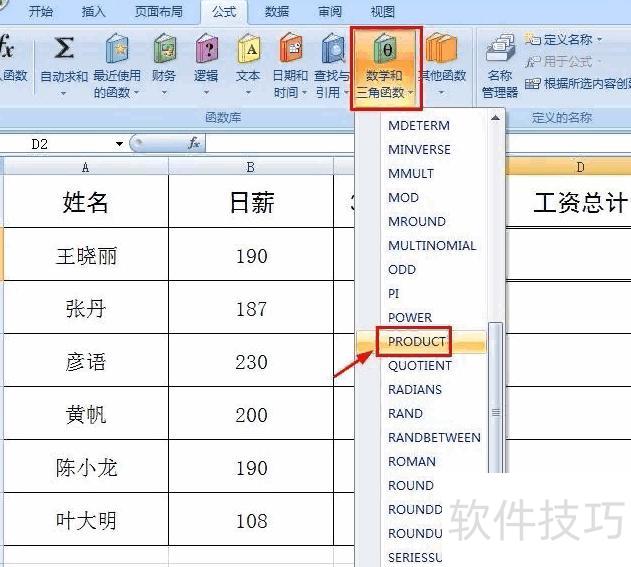The width and height of the screenshot is (631, 567).
Task: Click 定义名称 in the ribbon
Action: 567,39
